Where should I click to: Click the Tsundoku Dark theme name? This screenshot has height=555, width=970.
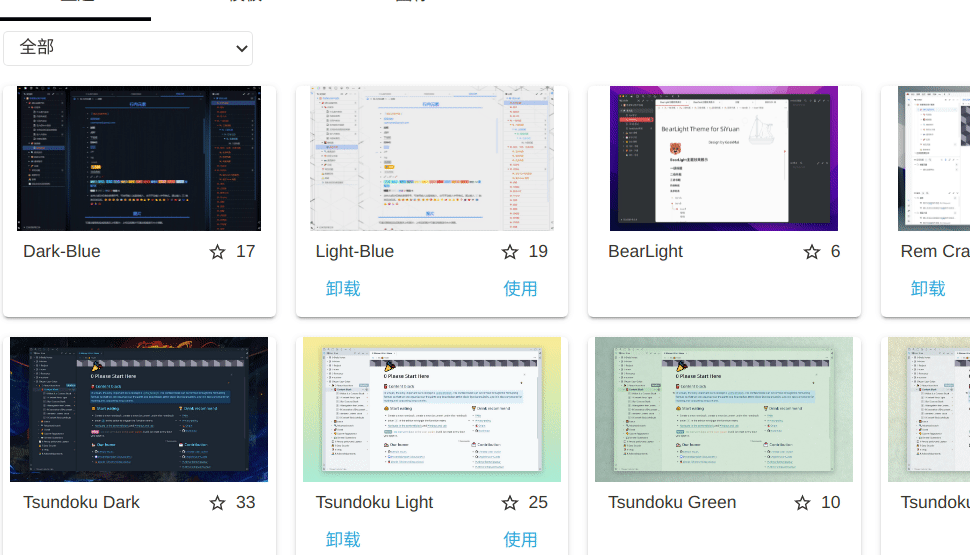82,502
